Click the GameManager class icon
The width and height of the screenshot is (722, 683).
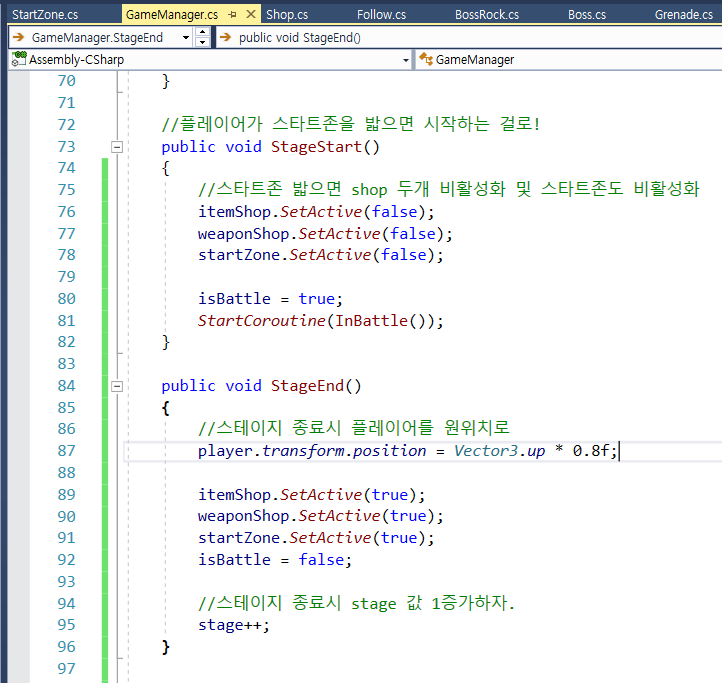click(x=426, y=59)
